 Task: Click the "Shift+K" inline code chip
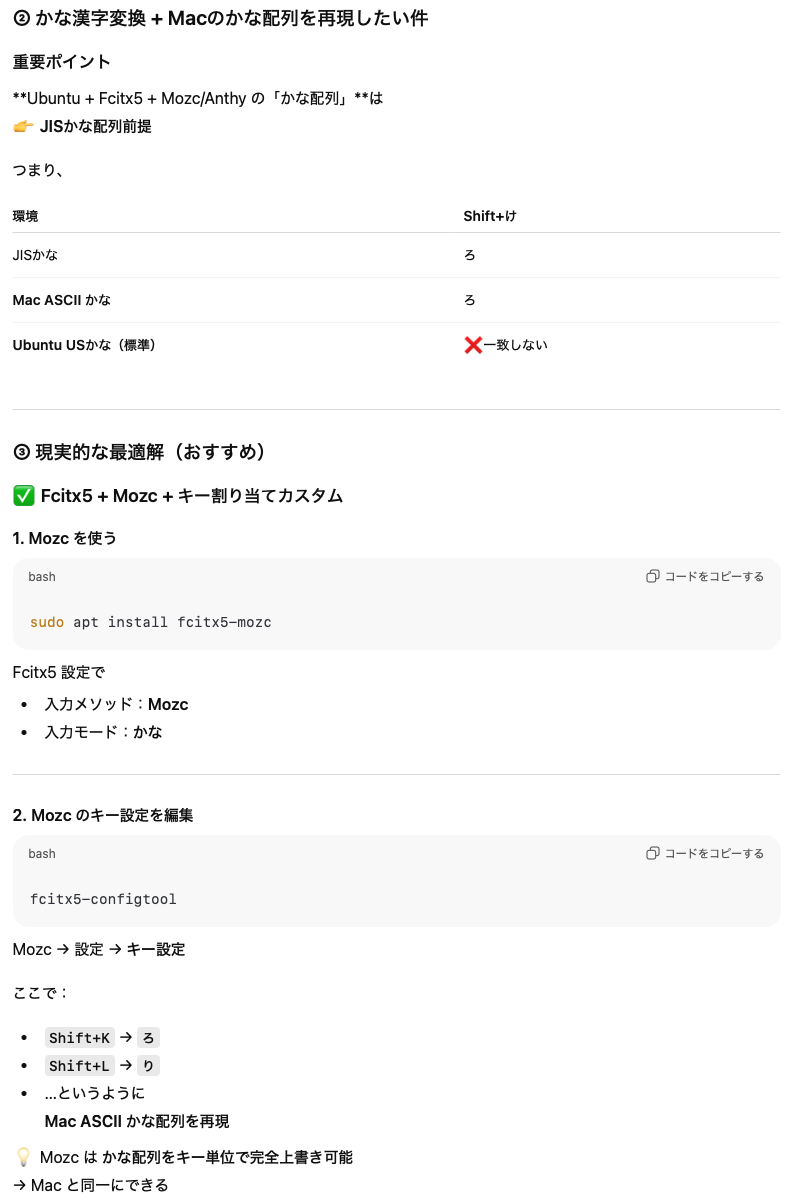[x=80, y=1038]
